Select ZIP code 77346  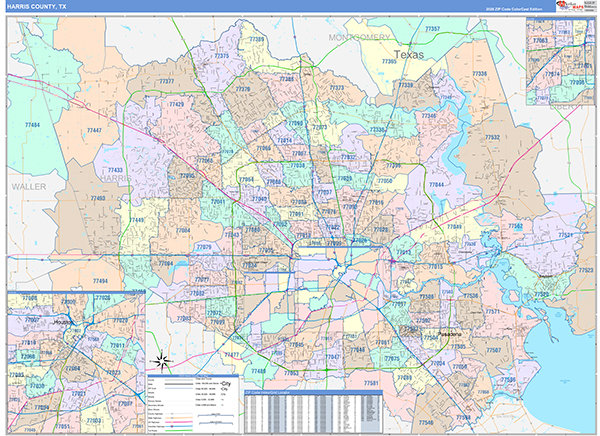[429, 116]
